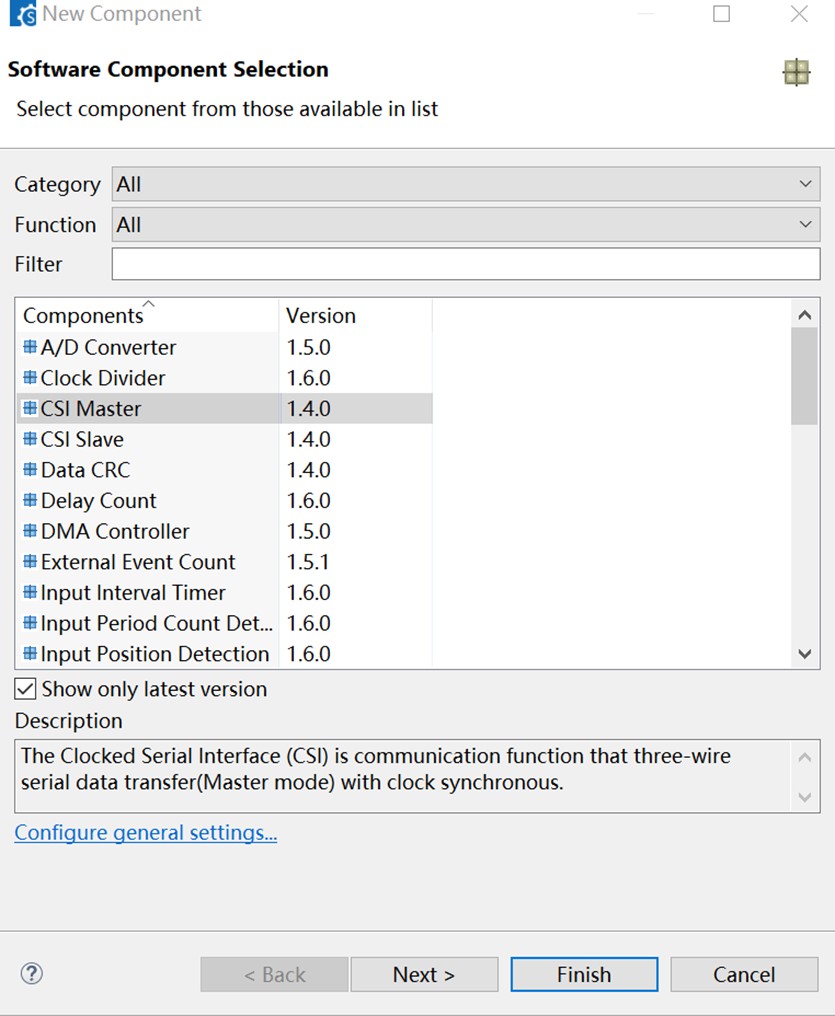The image size is (835, 1016).
Task: Click the Next button
Action: pos(424,974)
